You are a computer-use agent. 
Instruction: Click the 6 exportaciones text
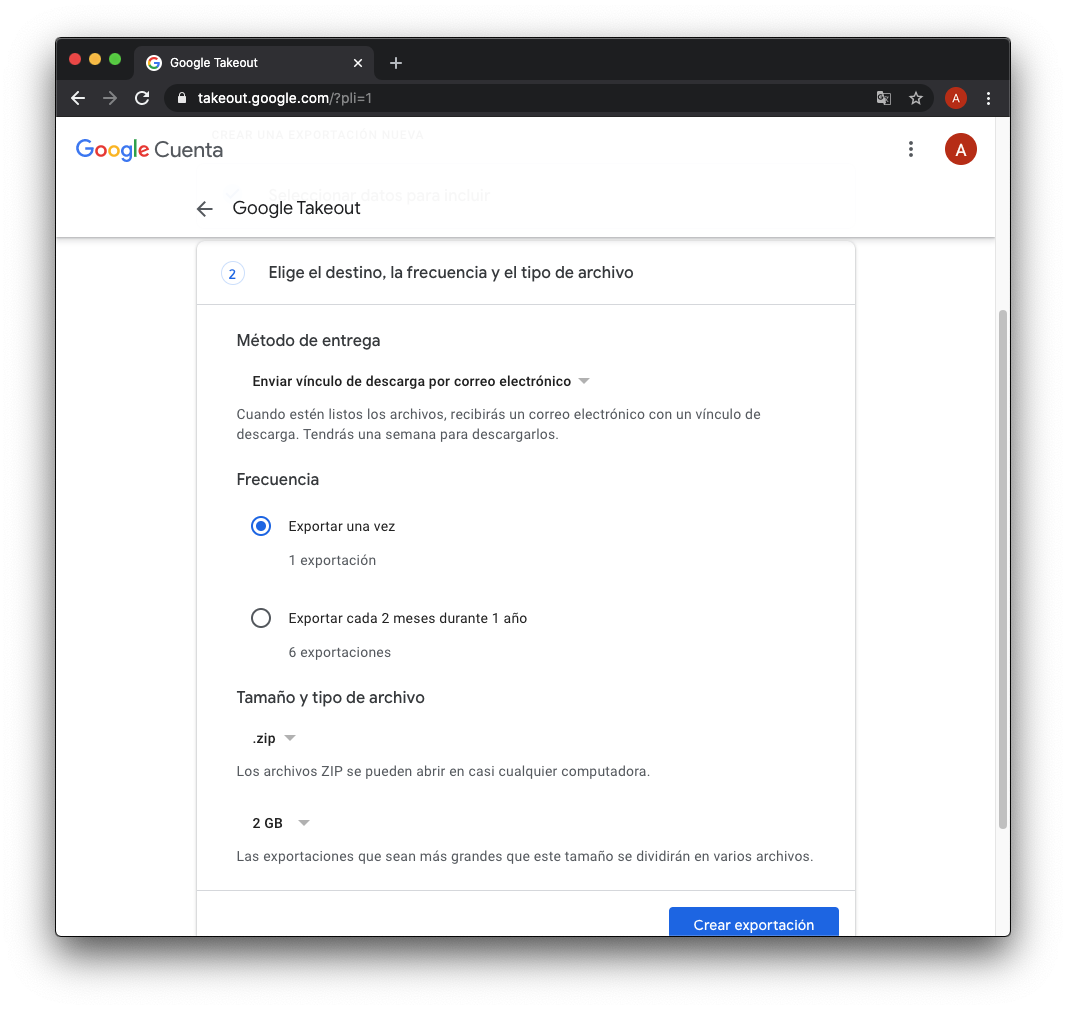coord(339,652)
